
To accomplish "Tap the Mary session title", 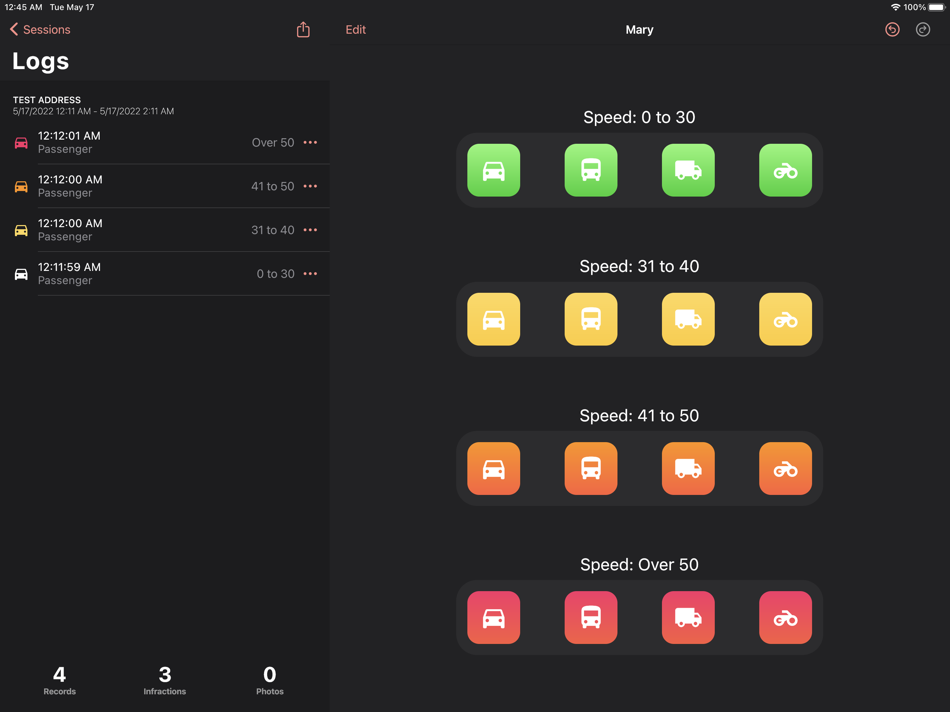I will pyautogui.click(x=639, y=29).
